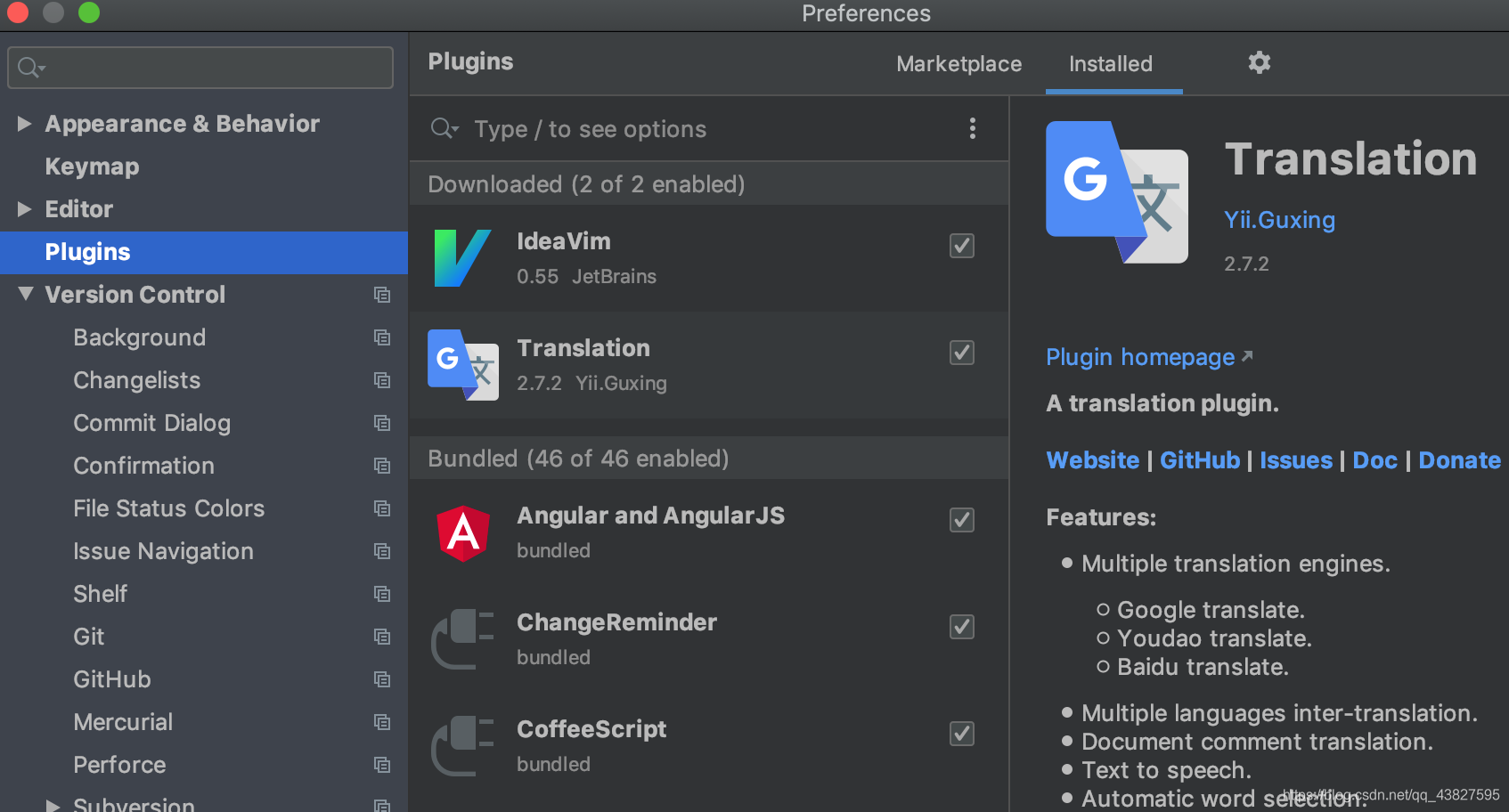Click project-level icon beside Version Control
This screenshot has width=1509, height=812.
point(382,295)
